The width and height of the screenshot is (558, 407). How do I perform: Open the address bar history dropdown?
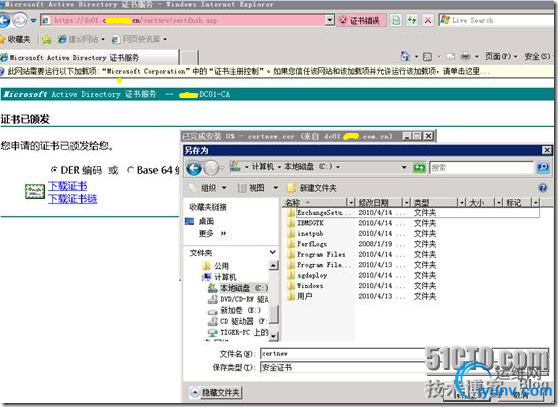pyautogui.click(x=330, y=20)
